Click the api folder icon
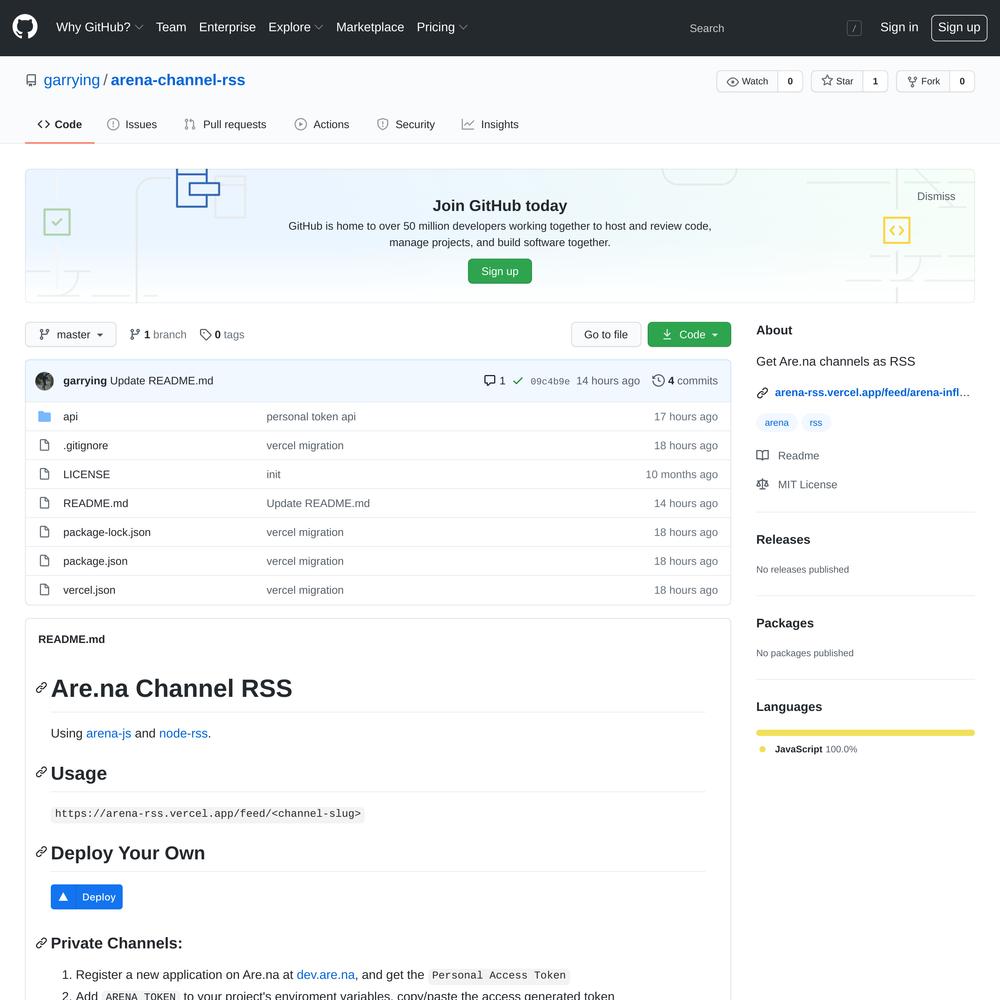Viewport: 1000px width, 1000px height. point(44,416)
